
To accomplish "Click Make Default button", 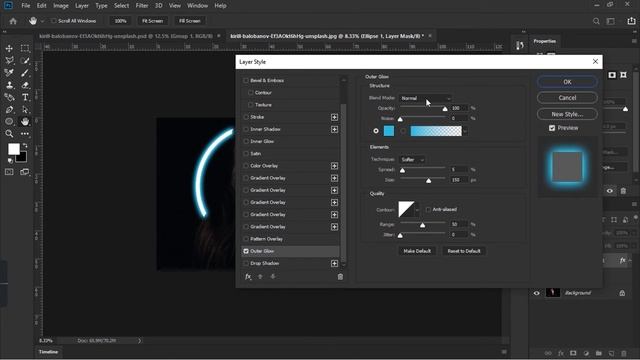I will click(417, 251).
